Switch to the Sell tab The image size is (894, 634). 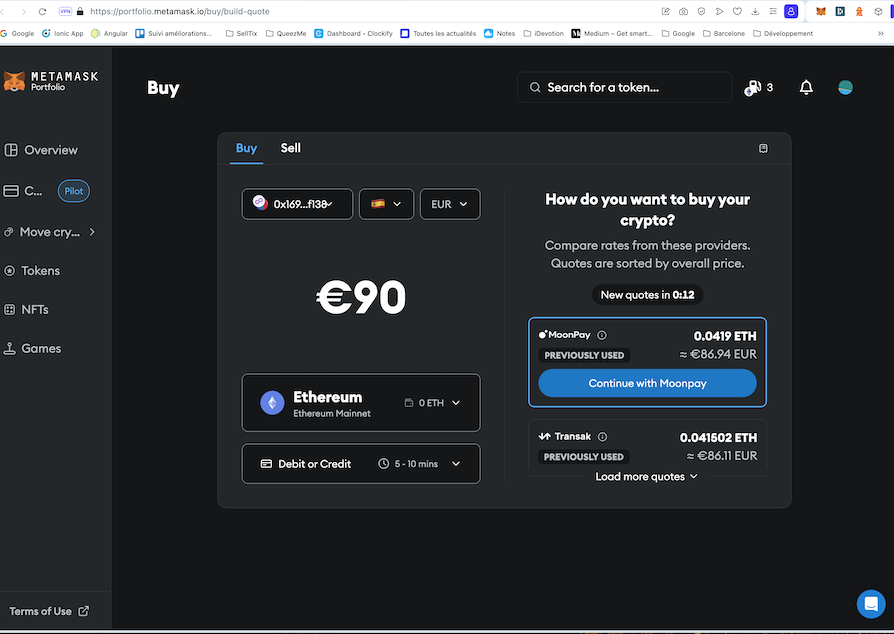(x=290, y=148)
